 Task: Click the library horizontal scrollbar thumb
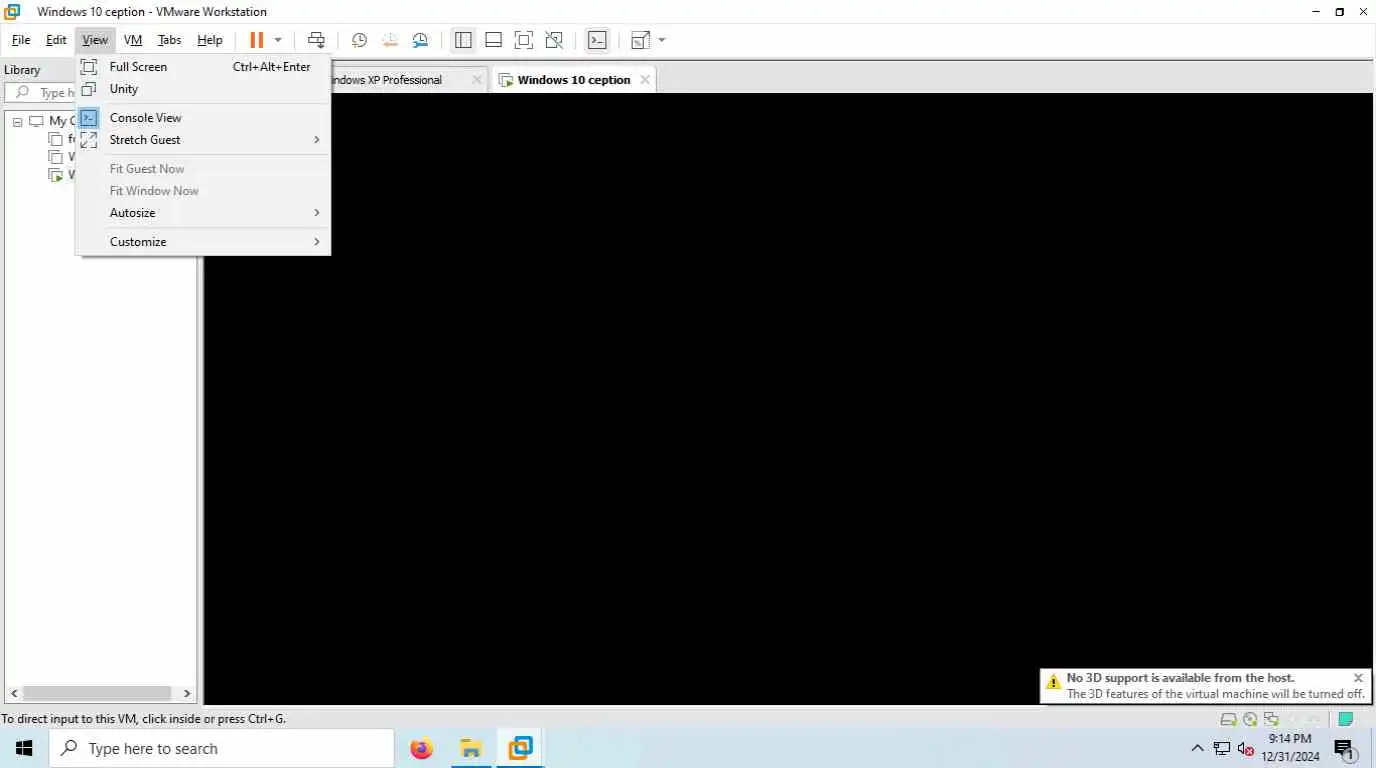[97, 693]
